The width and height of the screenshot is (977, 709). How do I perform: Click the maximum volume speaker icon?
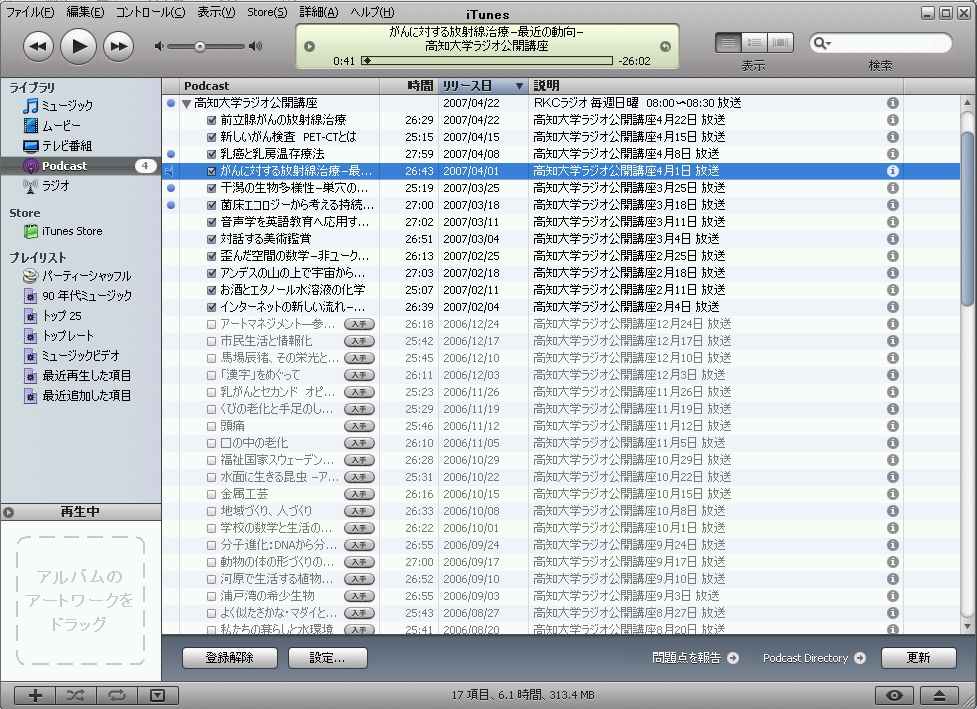pos(255,46)
